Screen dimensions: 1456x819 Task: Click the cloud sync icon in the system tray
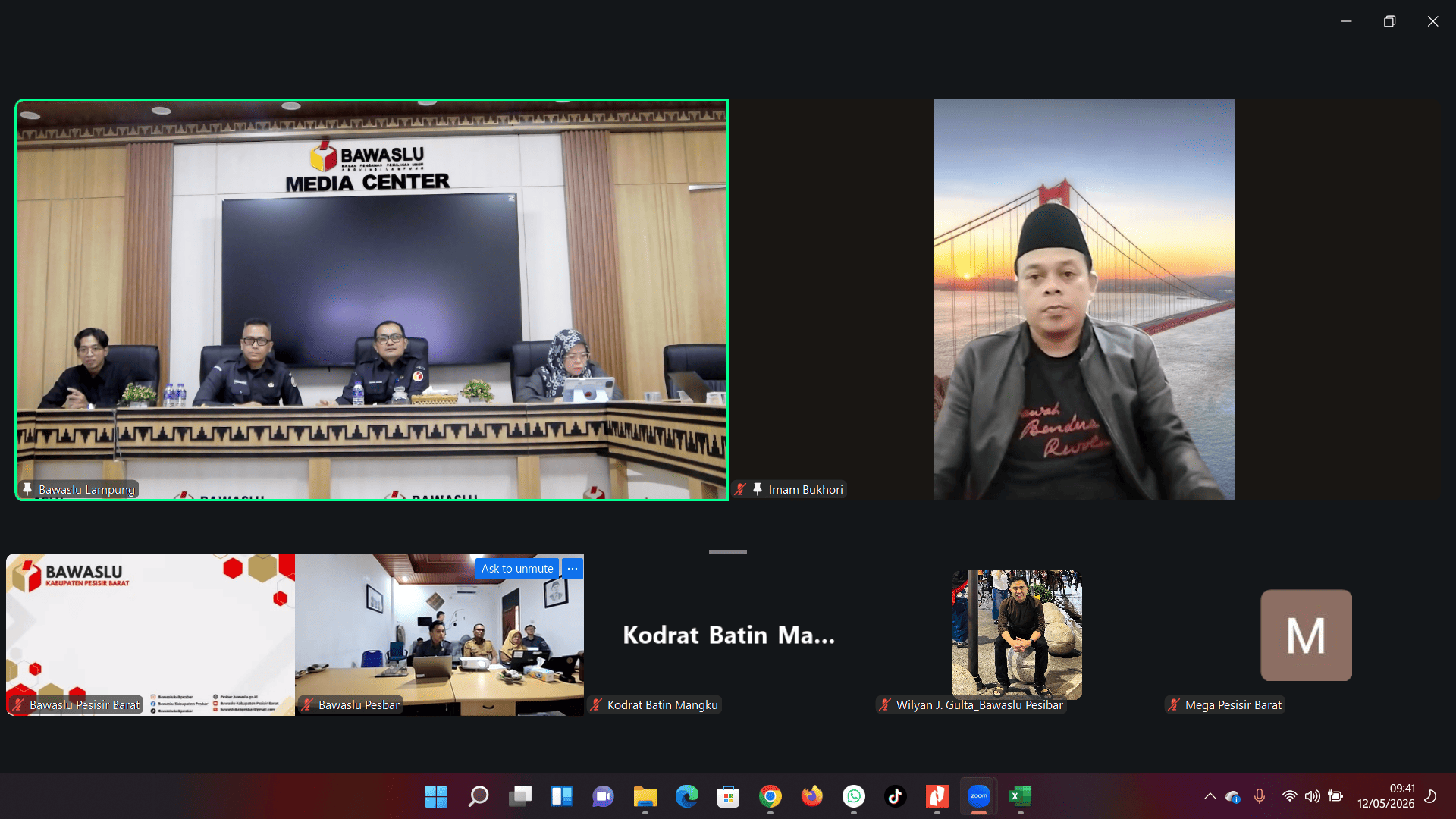[x=1233, y=796]
